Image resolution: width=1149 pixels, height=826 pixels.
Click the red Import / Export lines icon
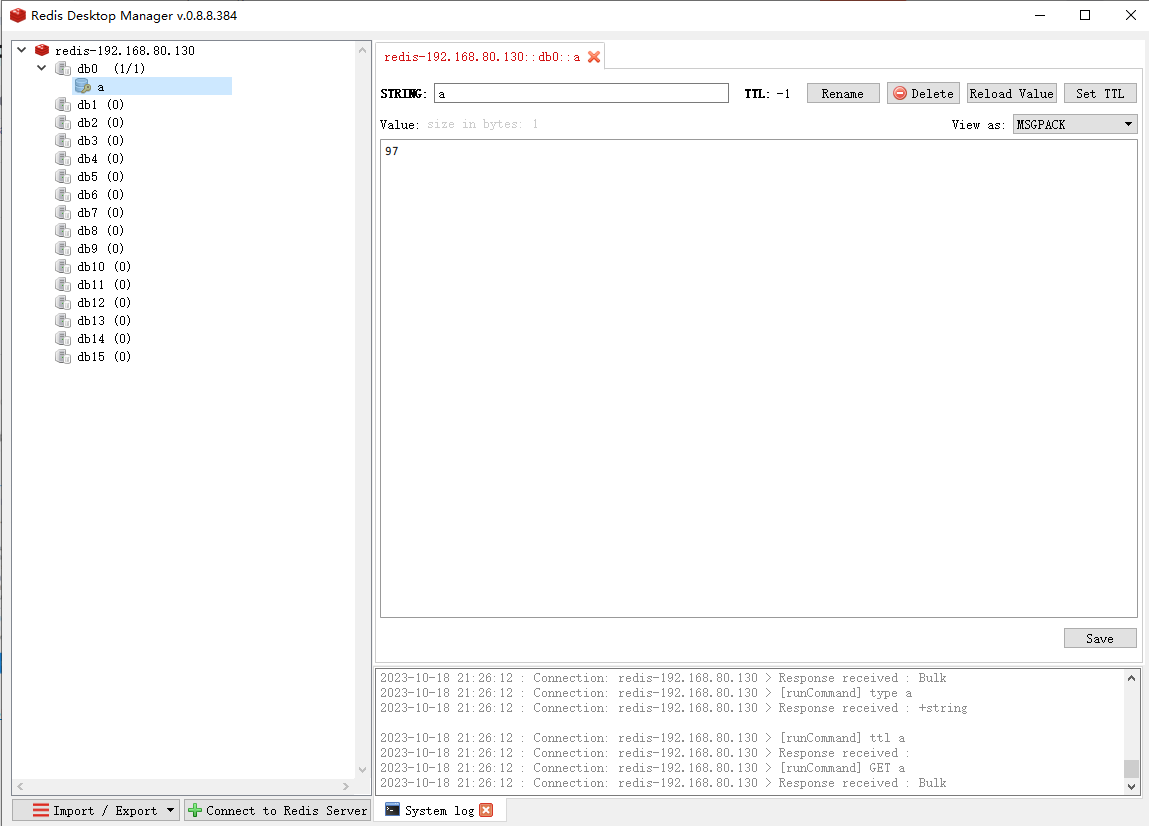click(41, 810)
